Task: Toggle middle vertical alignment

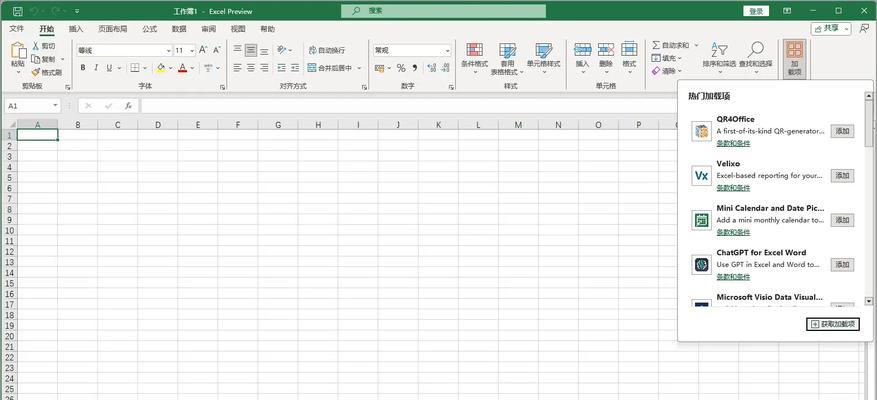Action: [x=251, y=50]
